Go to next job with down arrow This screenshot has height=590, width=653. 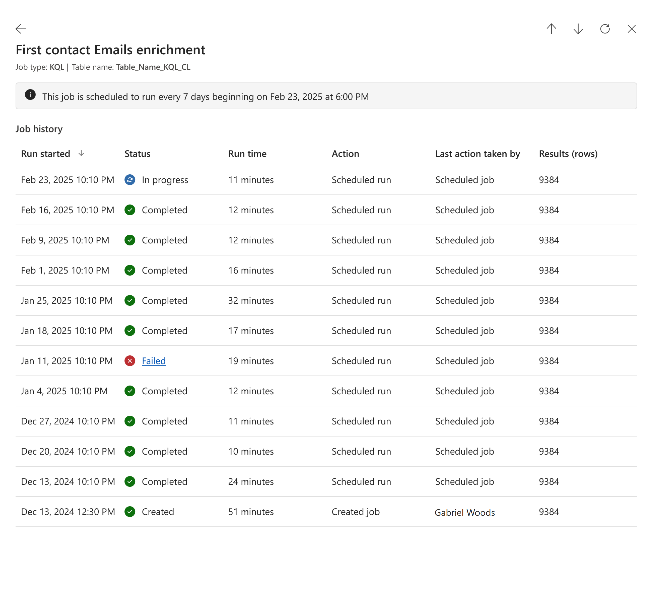(x=578, y=29)
